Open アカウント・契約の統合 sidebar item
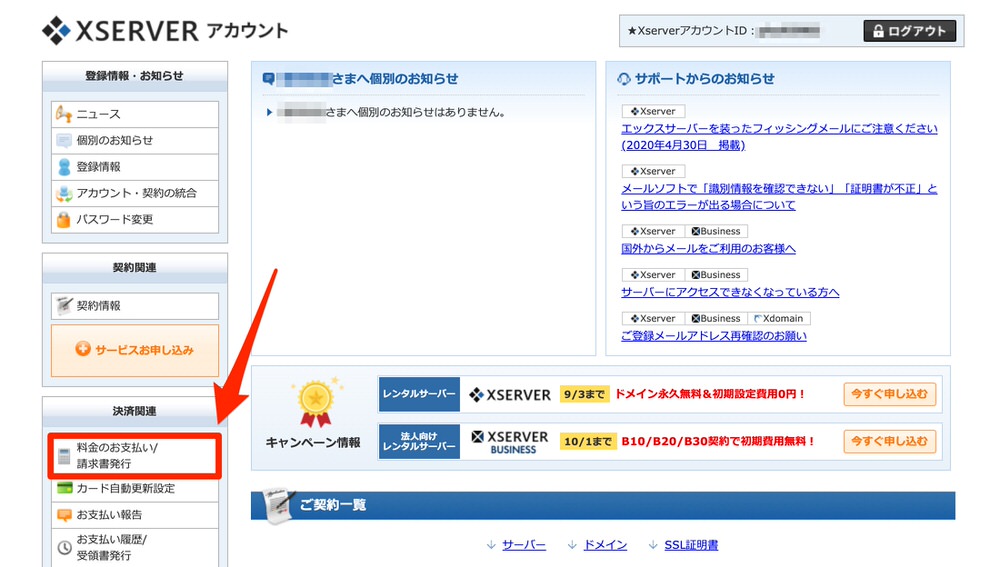Screen dimensions: 1000x567 (135, 193)
